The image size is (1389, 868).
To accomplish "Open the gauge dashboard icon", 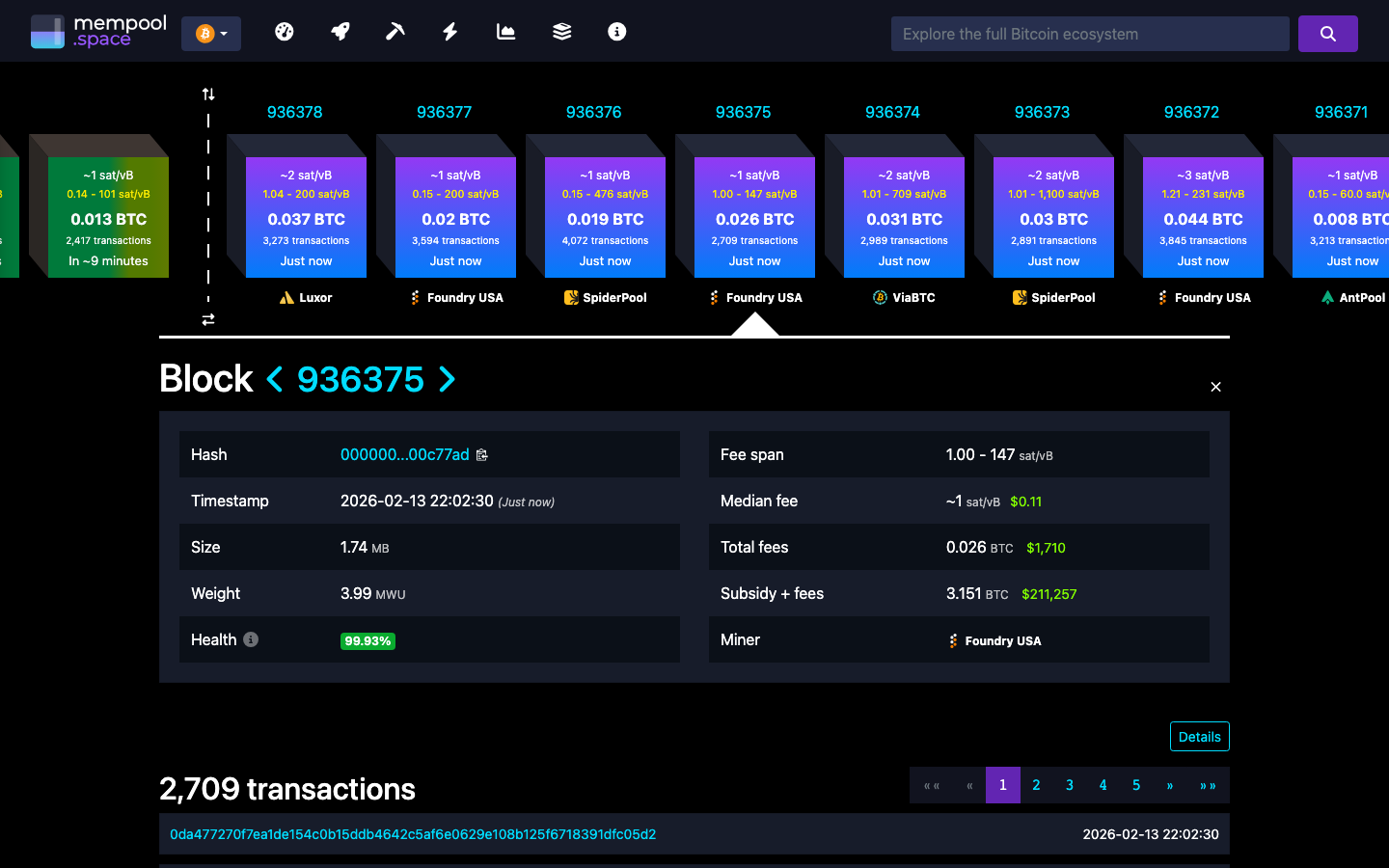I will [285, 31].
